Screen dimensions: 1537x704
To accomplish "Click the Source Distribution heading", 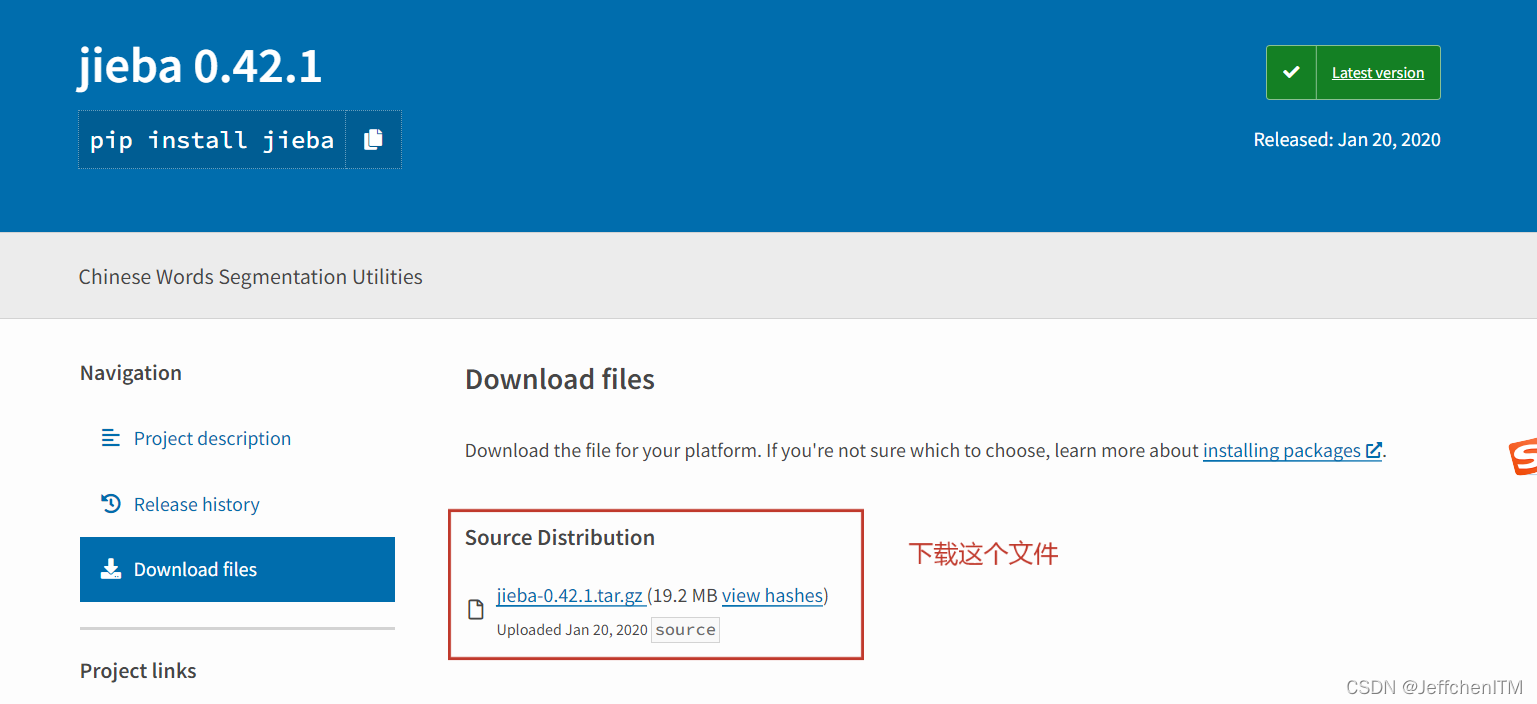I will point(560,538).
